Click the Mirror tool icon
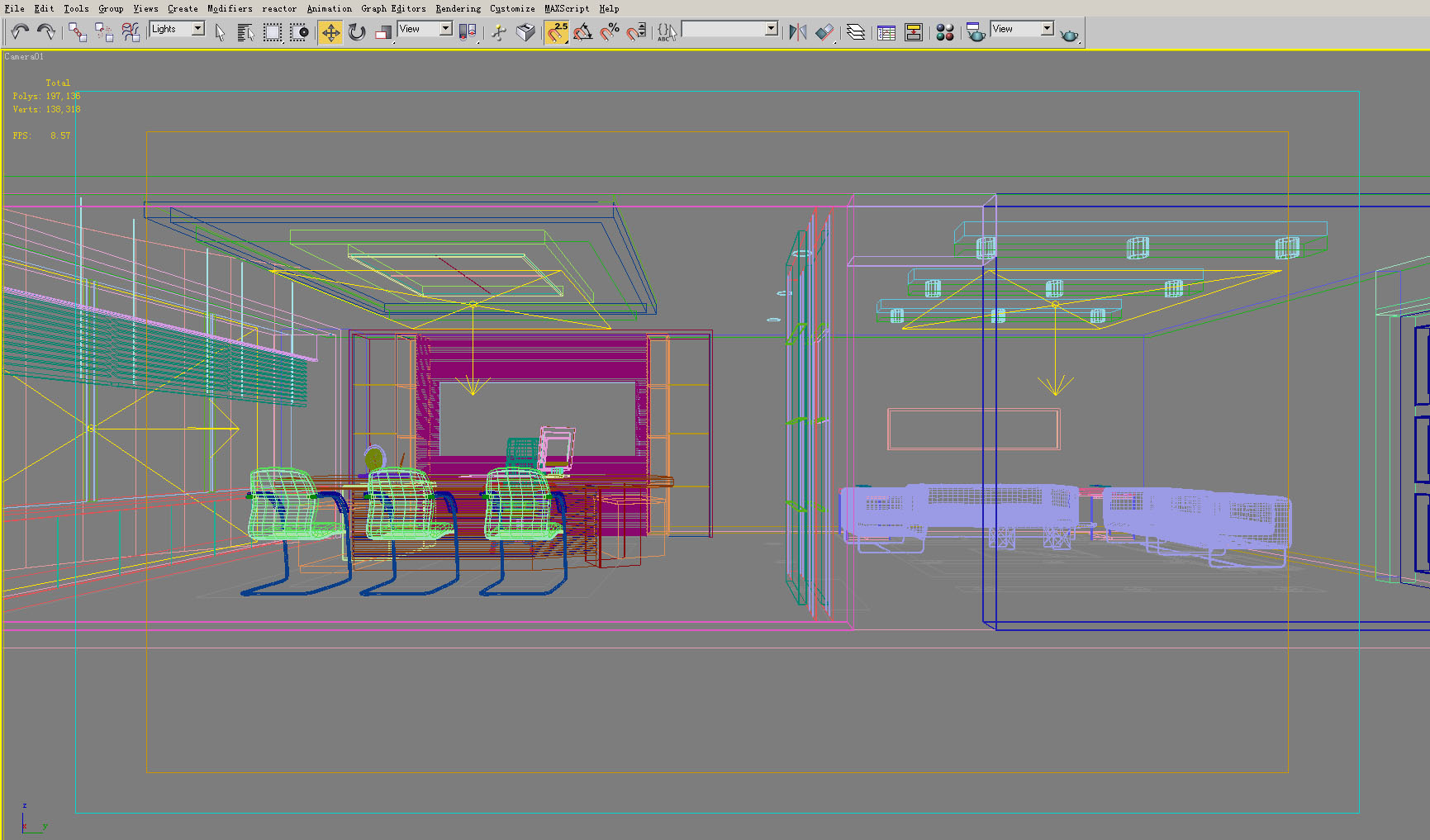 [x=798, y=32]
